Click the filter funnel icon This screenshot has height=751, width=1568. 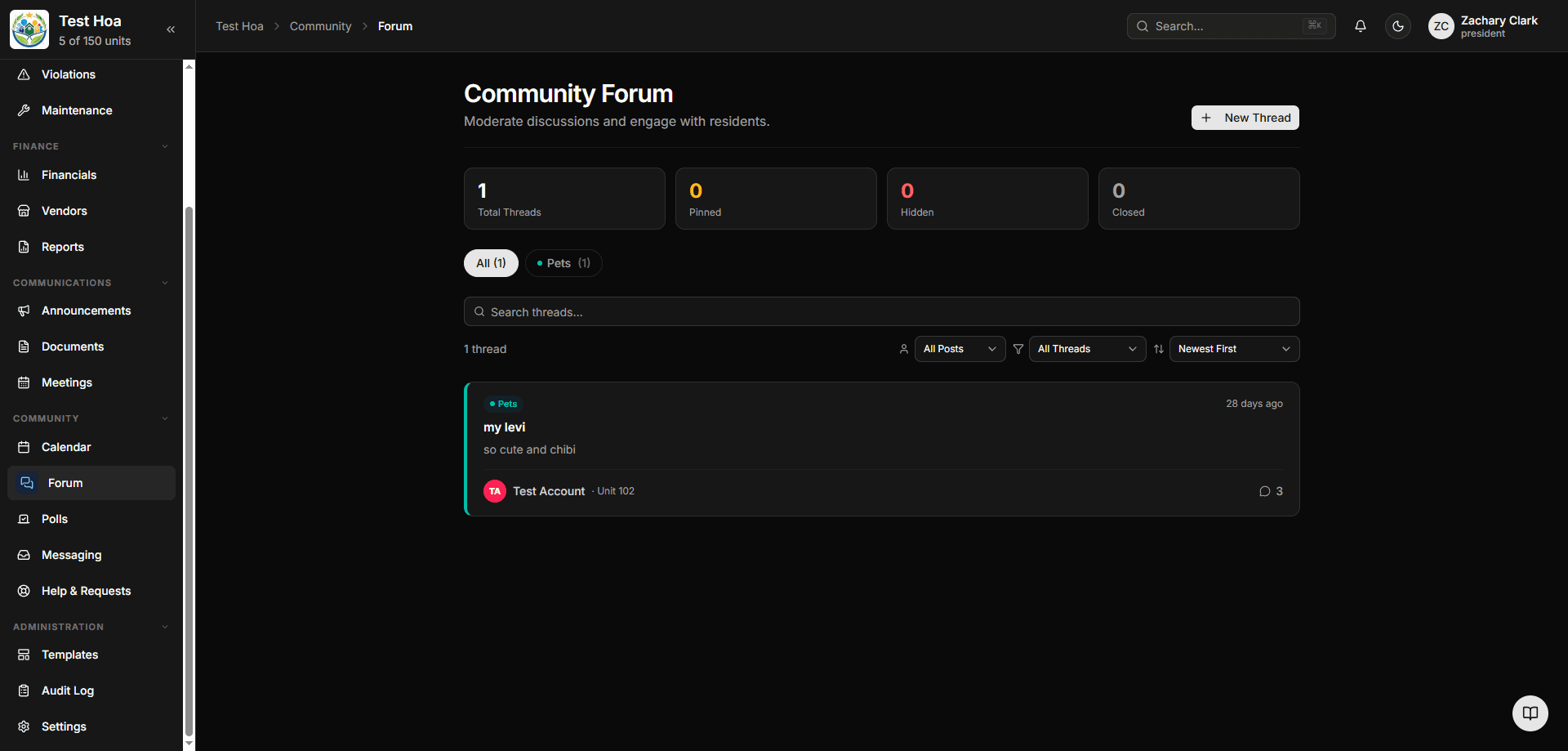[x=1018, y=349]
